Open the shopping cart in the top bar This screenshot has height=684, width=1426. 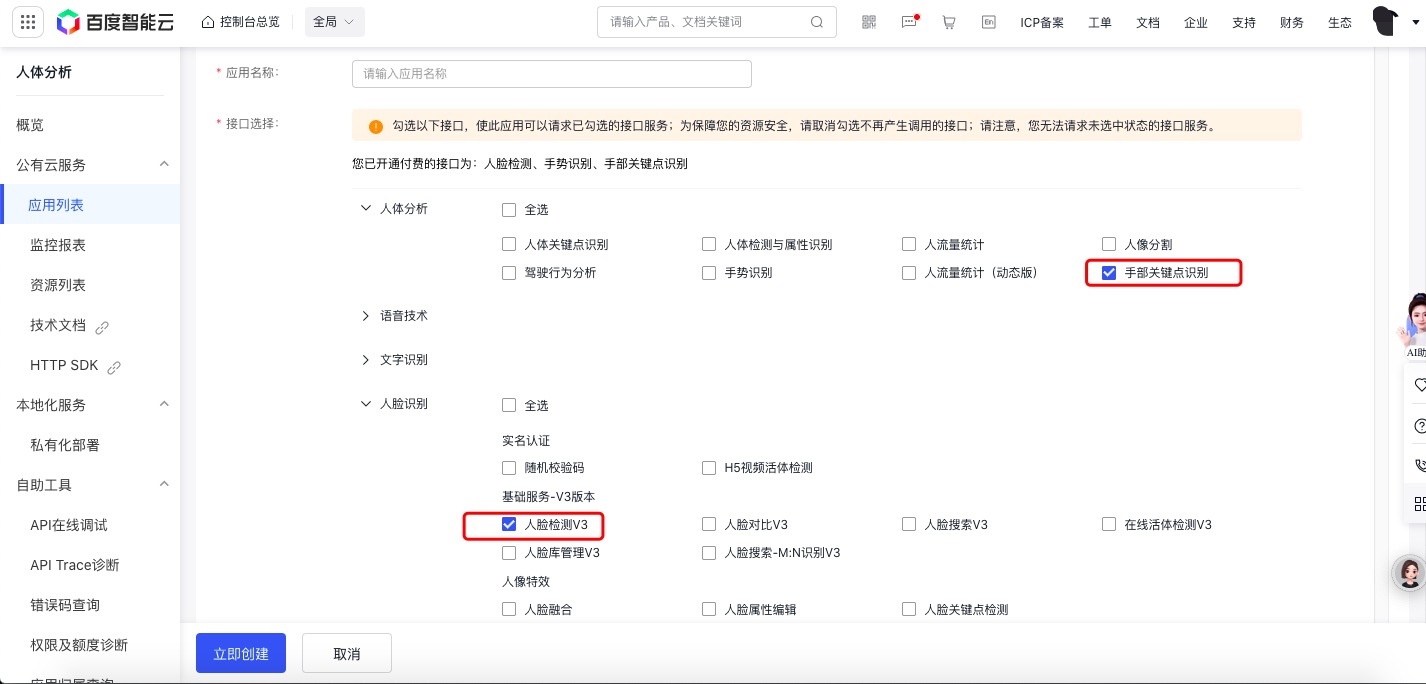point(948,21)
